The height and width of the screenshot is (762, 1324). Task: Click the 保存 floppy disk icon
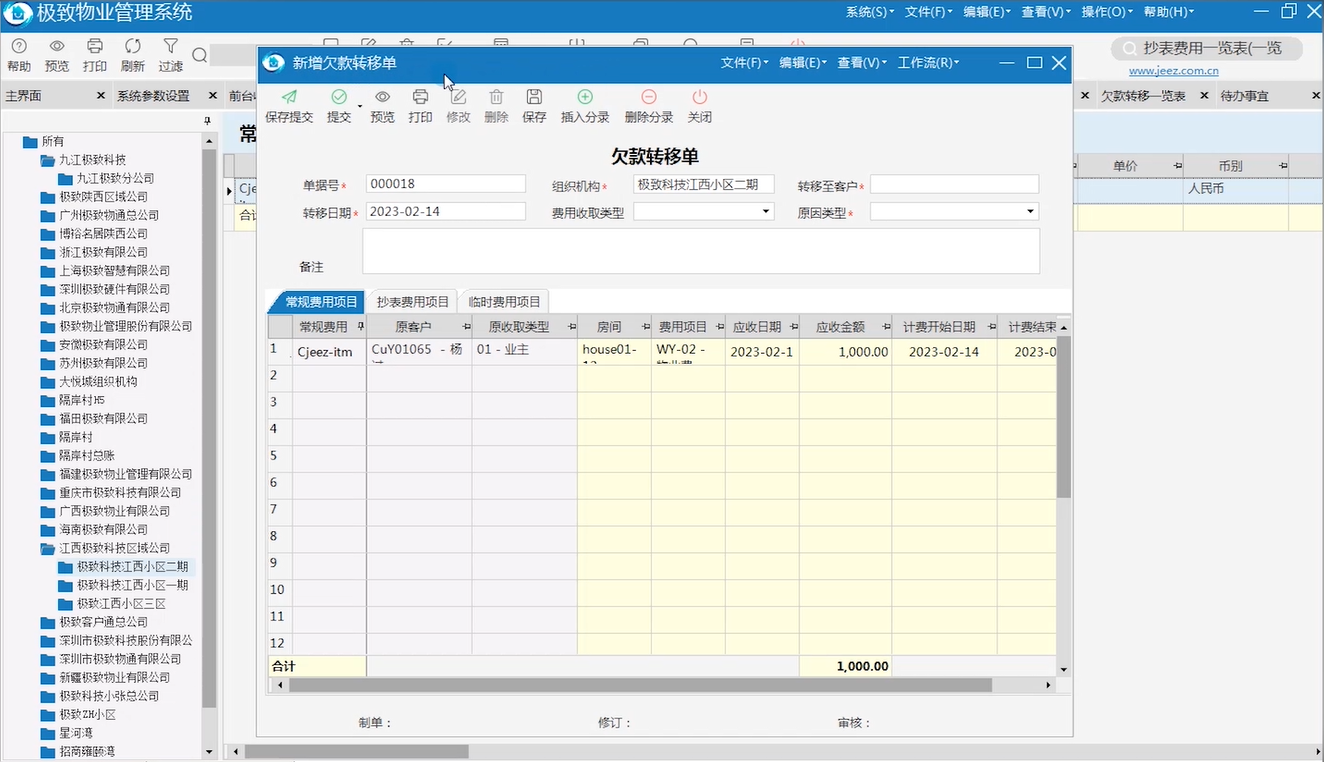click(x=534, y=97)
